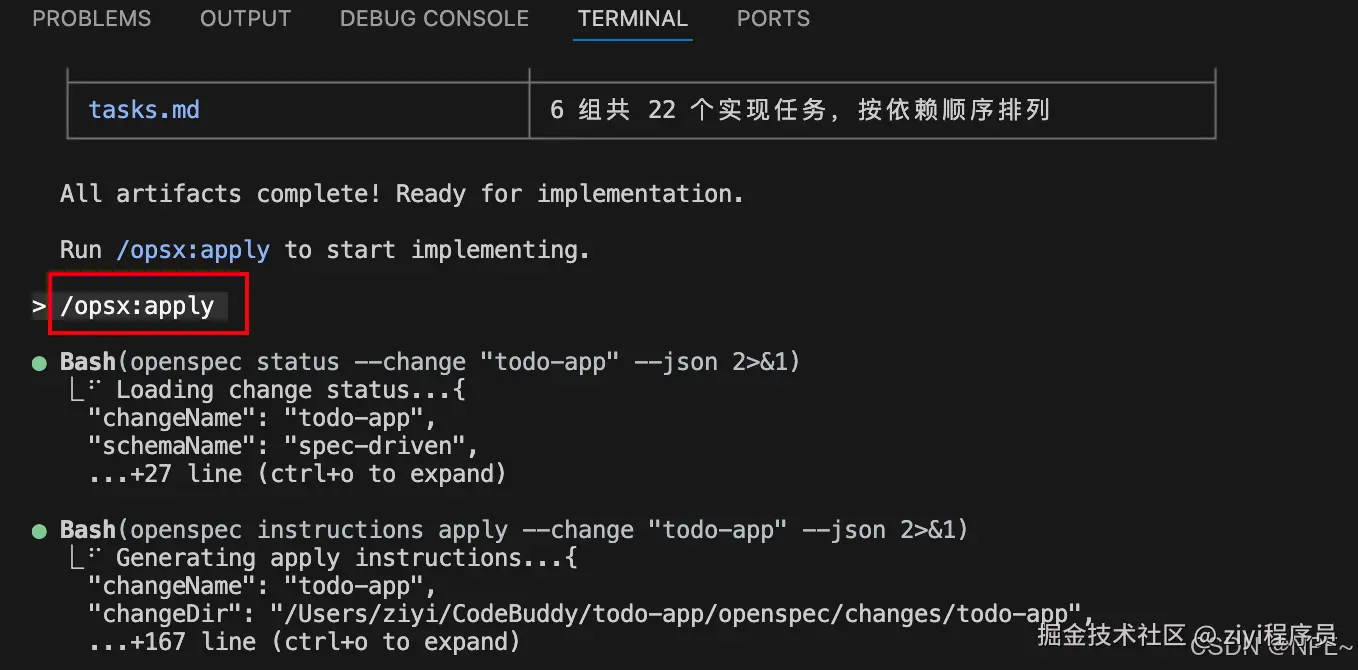Expand the +167 line collapsed output
The width and height of the screenshot is (1358, 670).
pyautogui.click(x=304, y=642)
